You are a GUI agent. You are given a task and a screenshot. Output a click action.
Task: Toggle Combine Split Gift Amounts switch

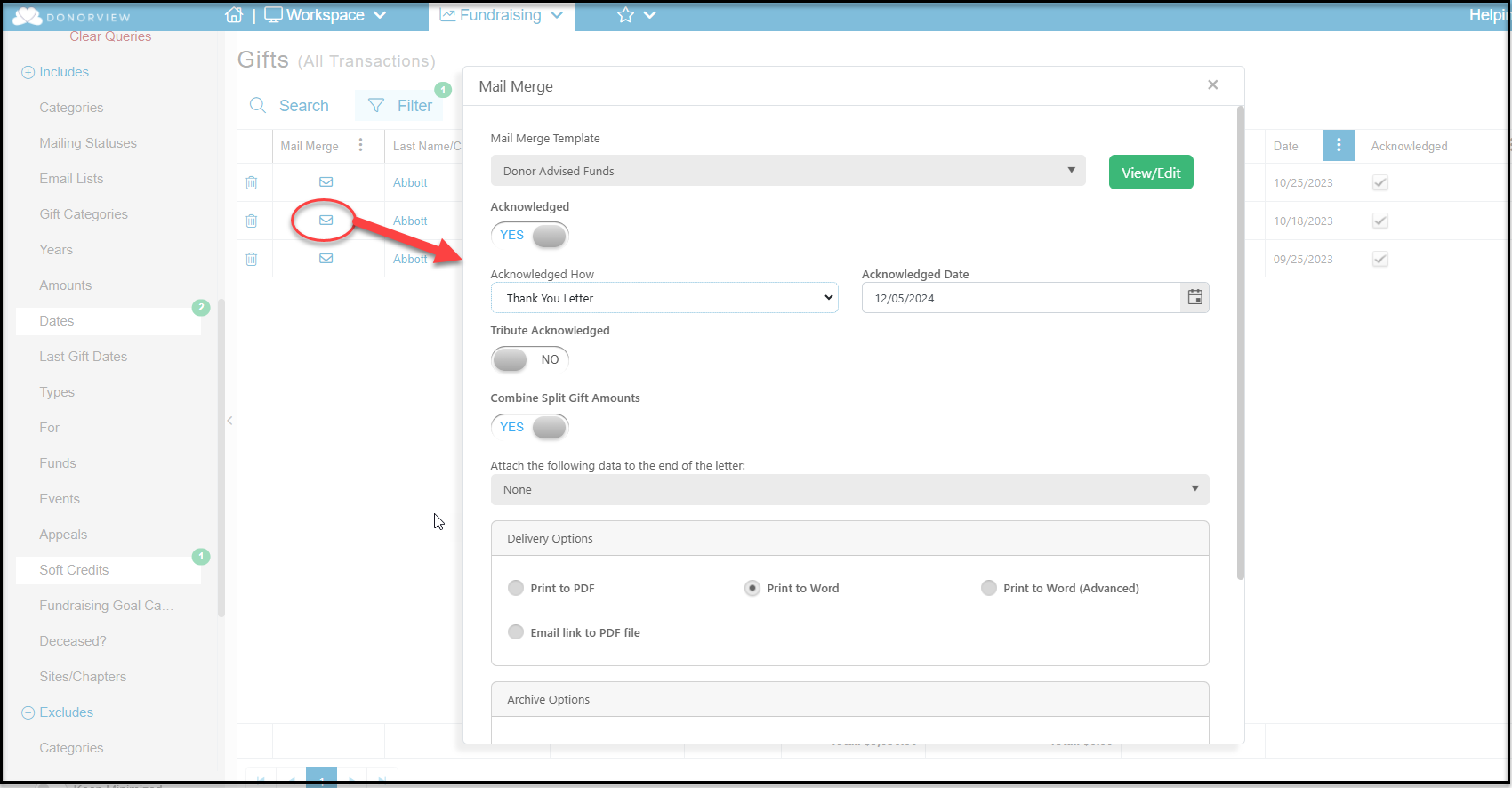(x=530, y=427)
